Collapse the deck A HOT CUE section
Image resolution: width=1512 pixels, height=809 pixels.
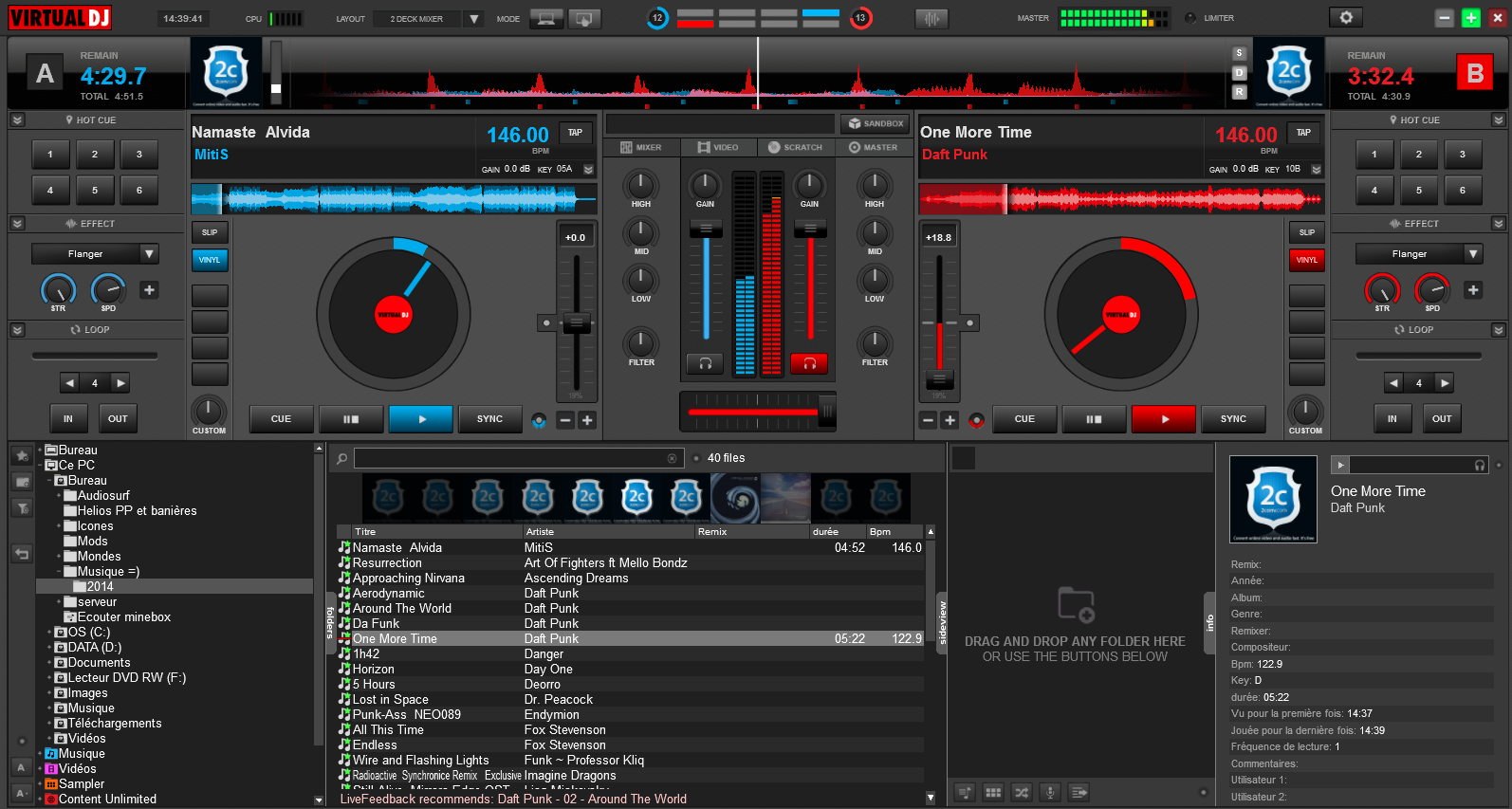point(17,120)
